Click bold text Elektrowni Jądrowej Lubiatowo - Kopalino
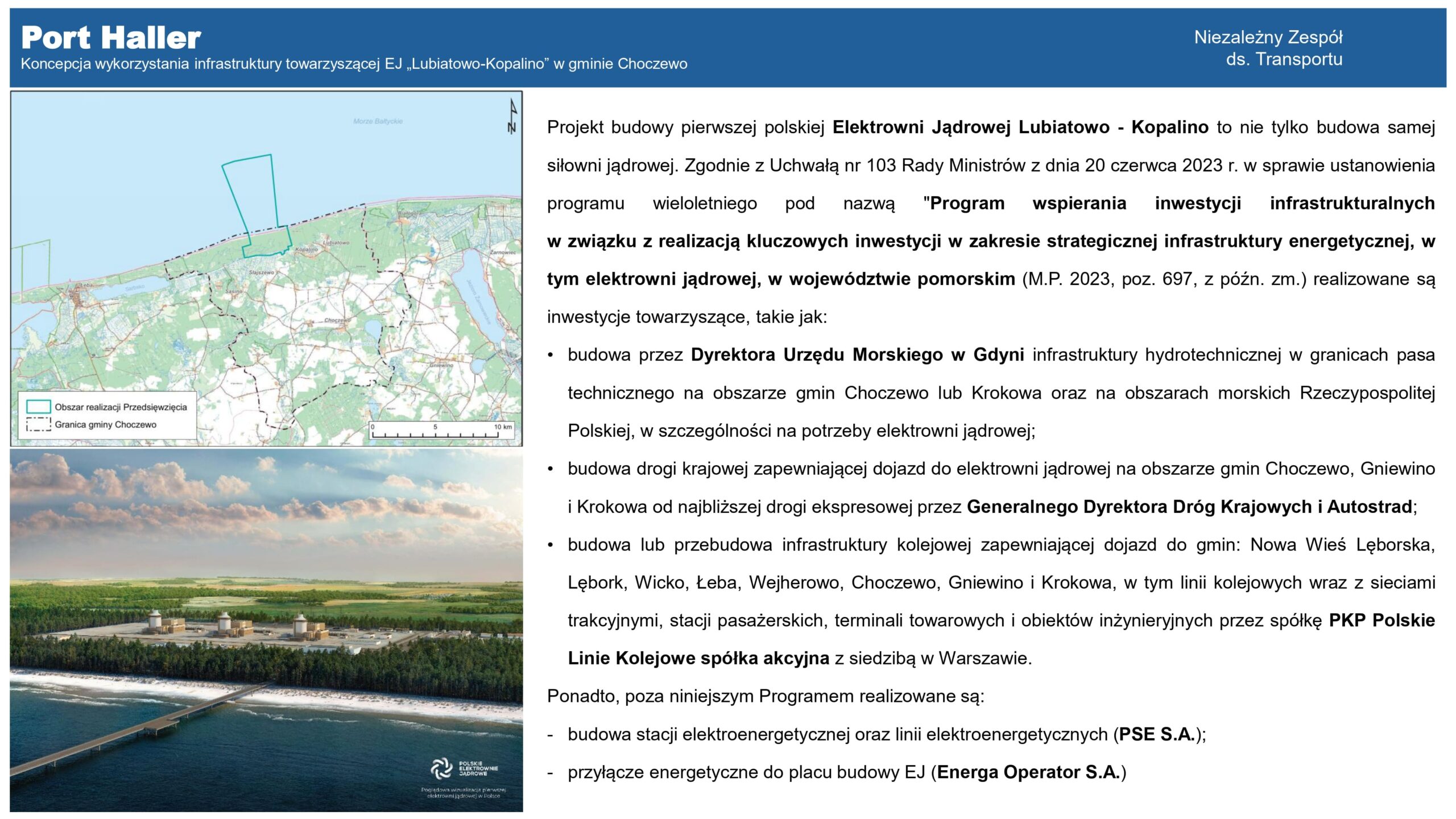 click(1020, 127)
